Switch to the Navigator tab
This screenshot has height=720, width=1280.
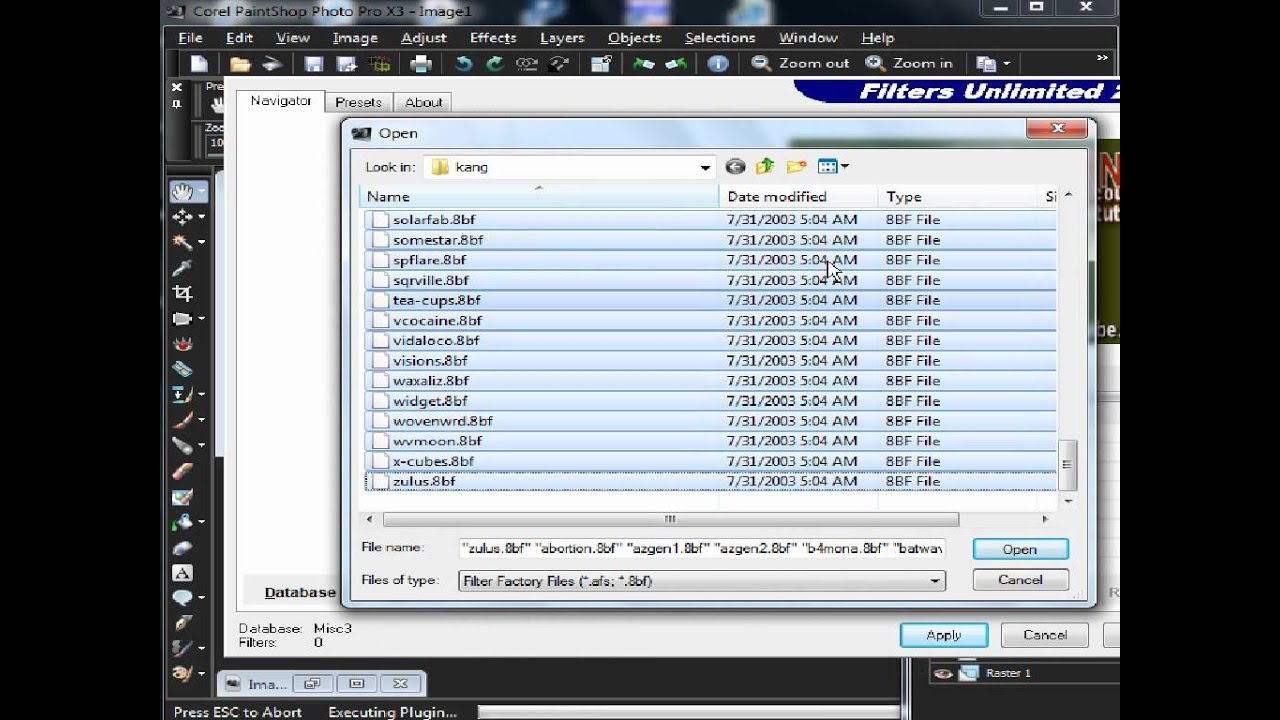click(281, 101)
